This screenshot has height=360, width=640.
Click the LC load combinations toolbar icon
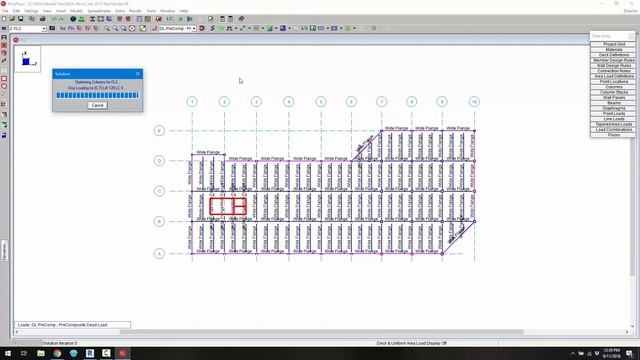coord(170,19)
